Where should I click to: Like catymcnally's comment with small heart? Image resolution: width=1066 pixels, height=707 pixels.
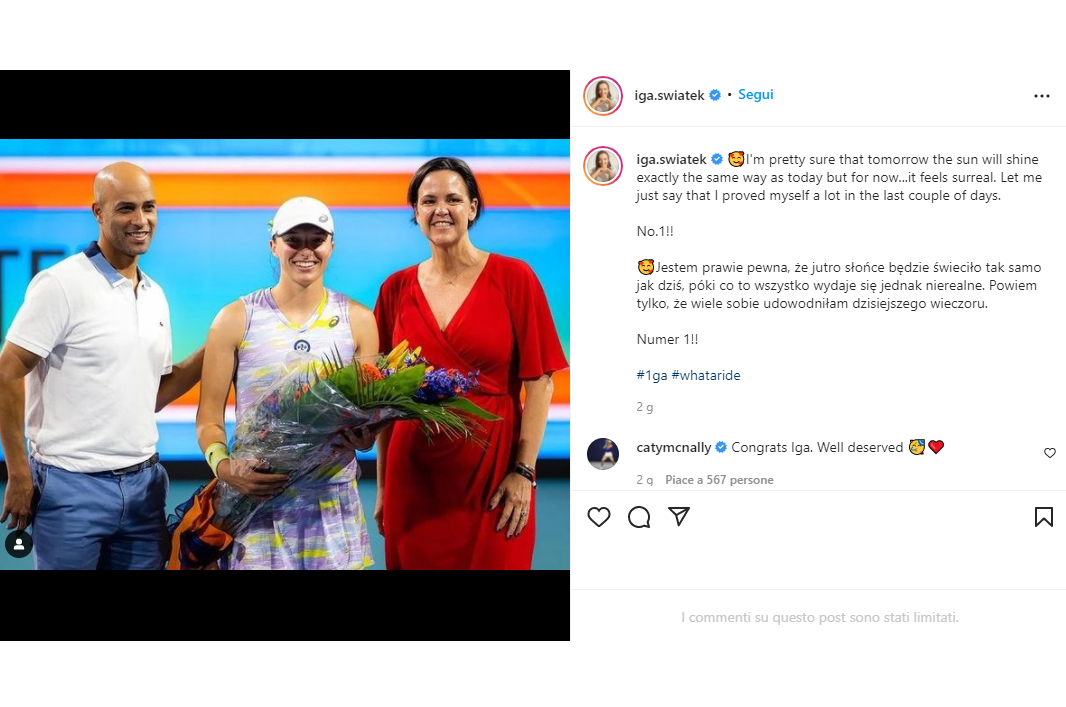(1050, 453)
